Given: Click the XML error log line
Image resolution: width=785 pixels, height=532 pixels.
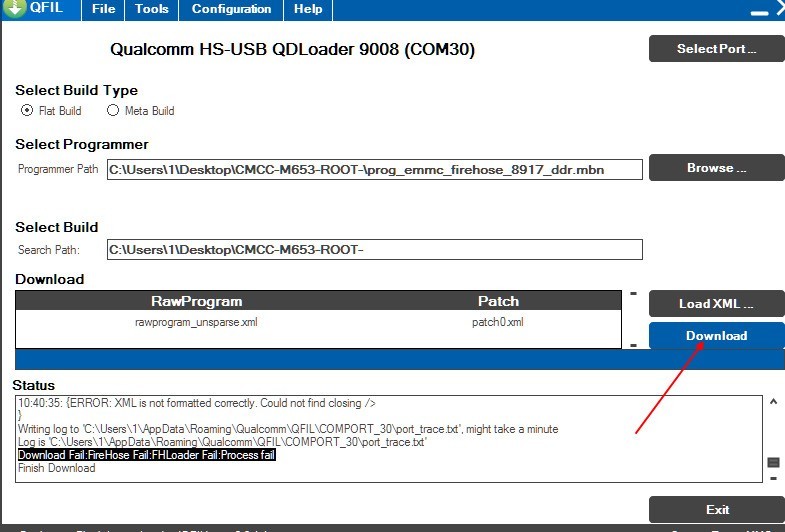Looking at the screenshot, I should tap(197, 403).
